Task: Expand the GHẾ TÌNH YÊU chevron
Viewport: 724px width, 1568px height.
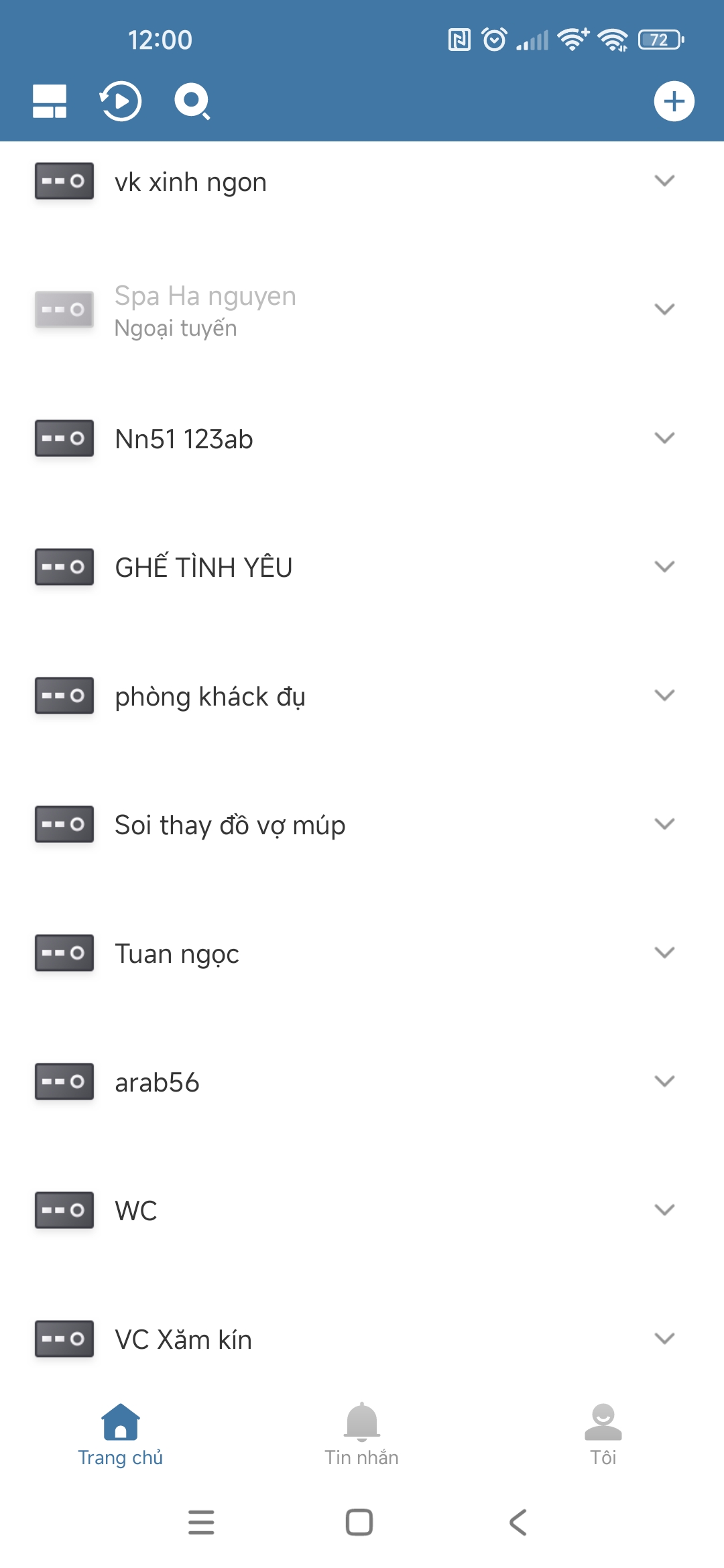Action: (x=664, y=567)
